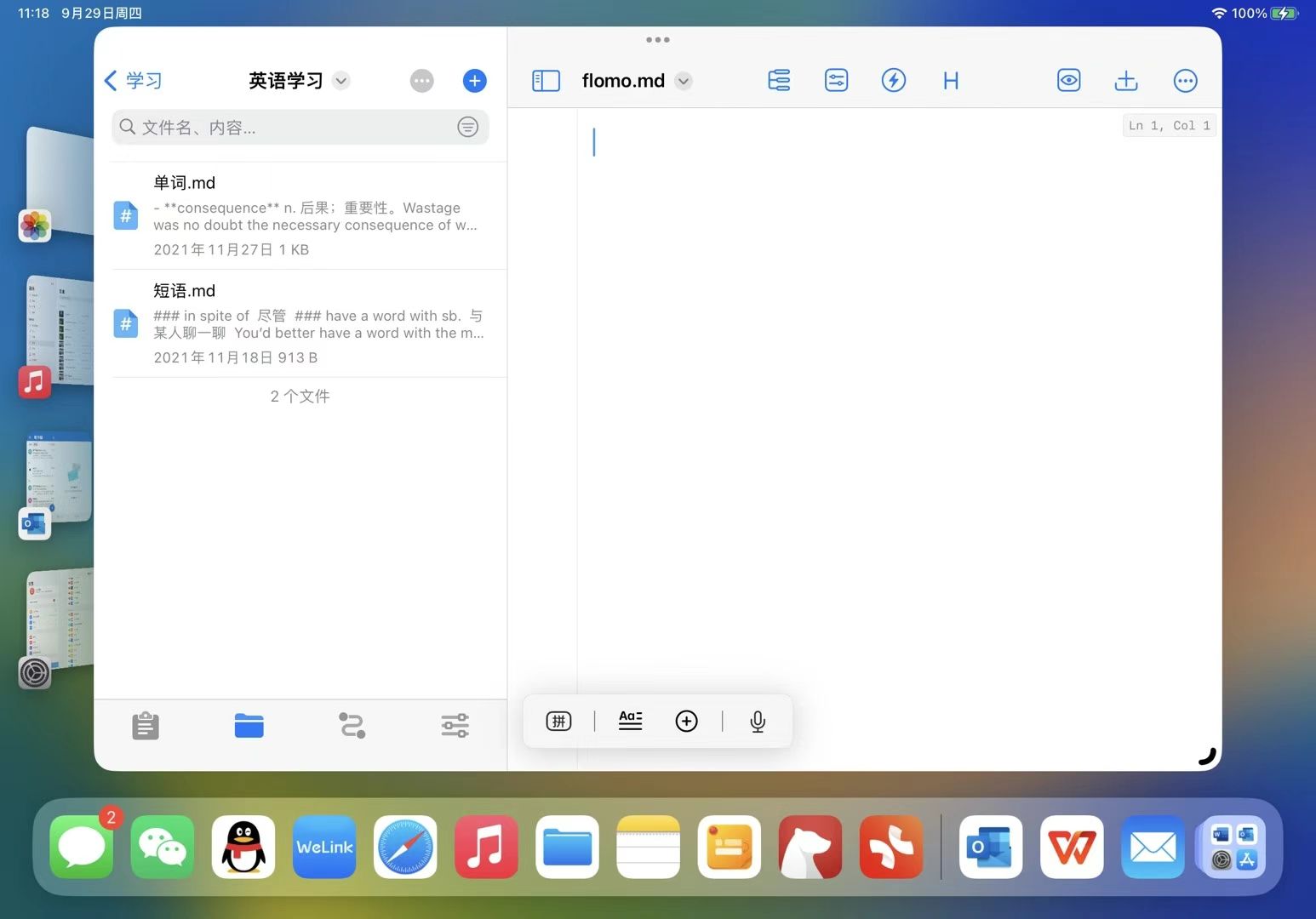Expand the flomo.md title dropdown
This screenshot has height=919, width=1316.
pos(684,82)
